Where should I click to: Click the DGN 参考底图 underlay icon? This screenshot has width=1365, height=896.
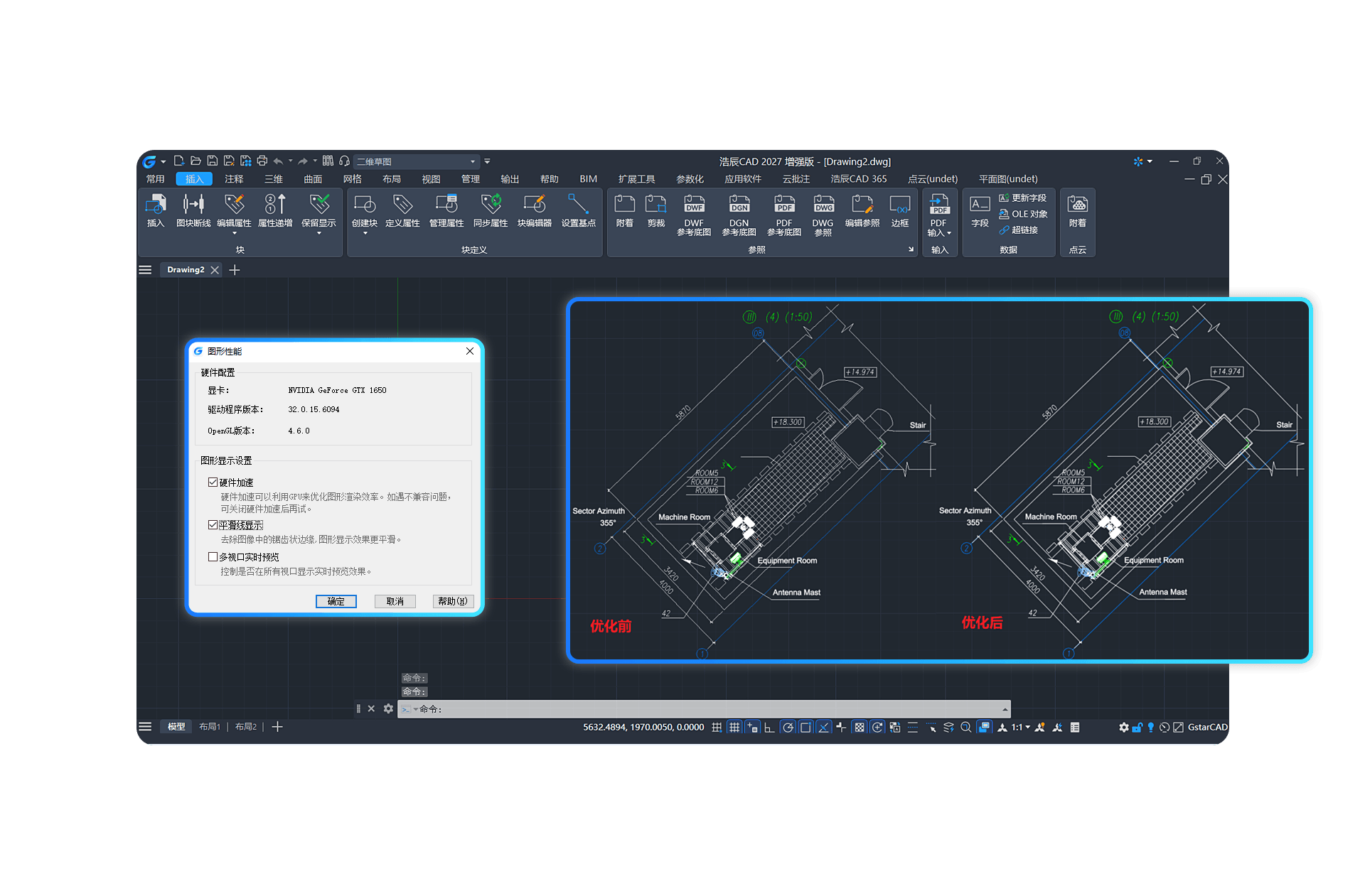coord(739,215)
